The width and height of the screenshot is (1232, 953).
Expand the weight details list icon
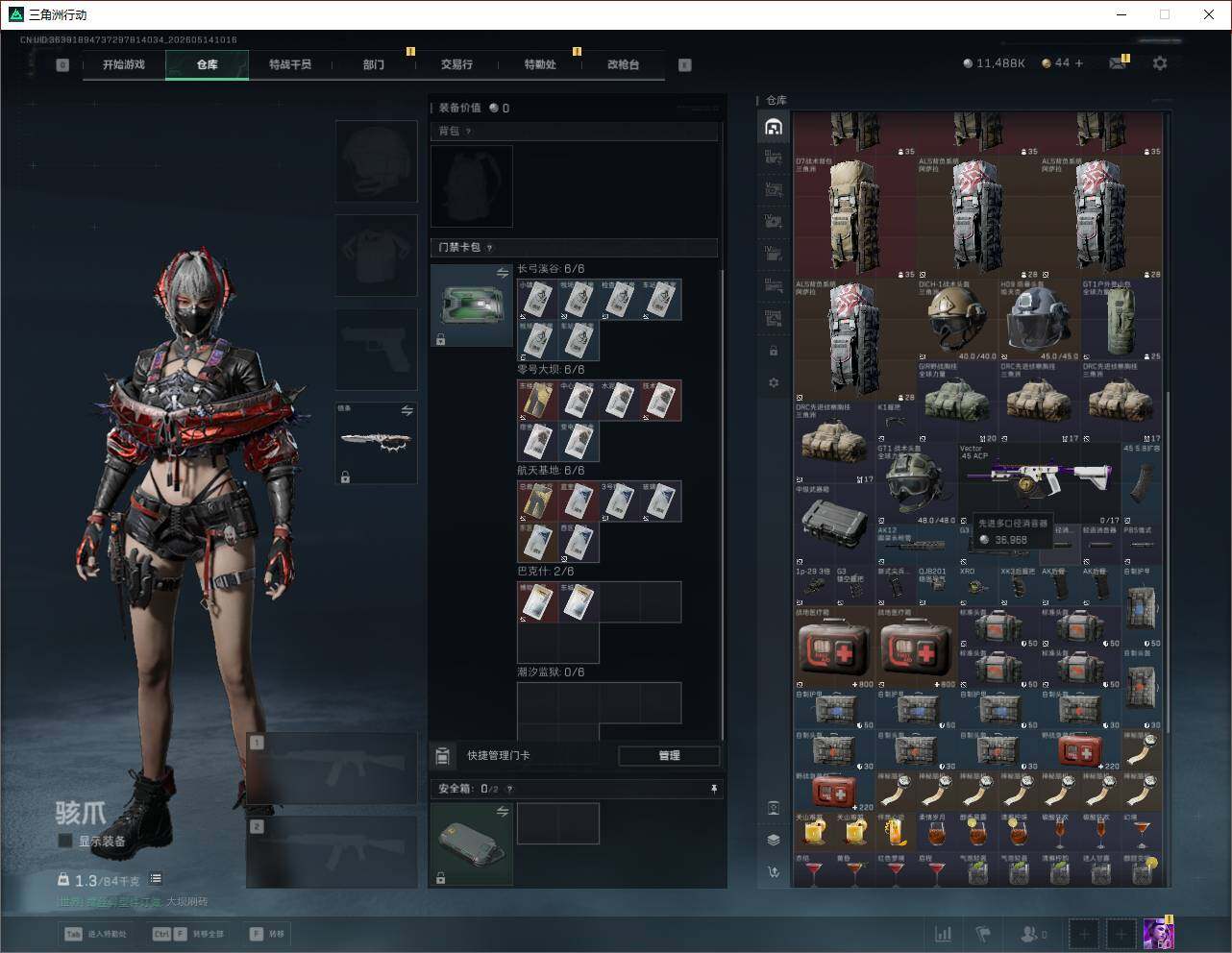pos(156,879)
